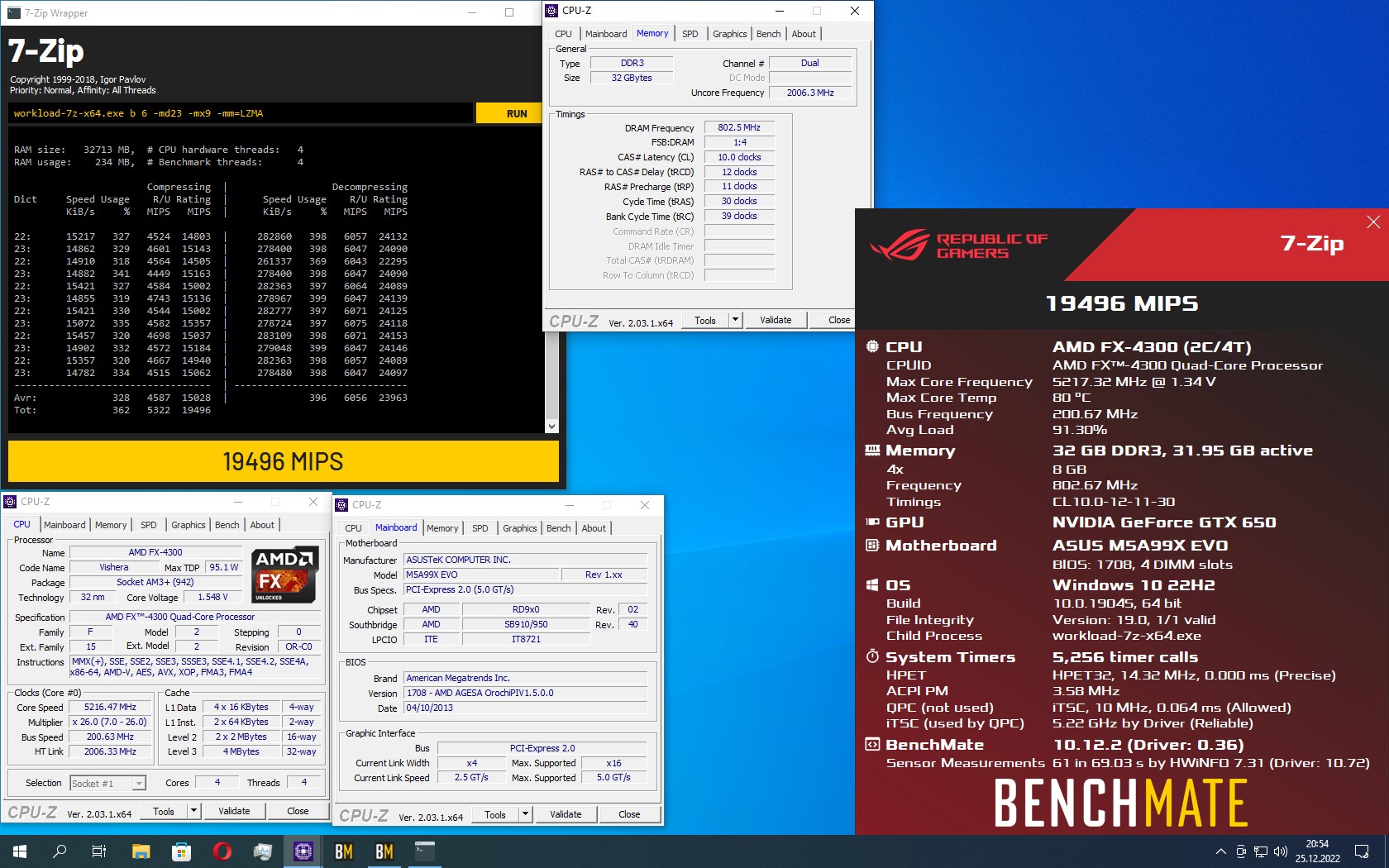Image resolution: width=1389 pixels, height=868 pixels.
Task: Click Tools button in top CPU-Z window
Action: point(705,320)
